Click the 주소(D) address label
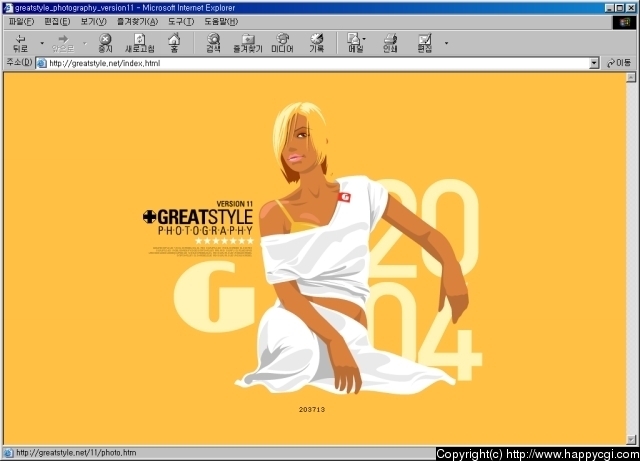 coord(19,62)
